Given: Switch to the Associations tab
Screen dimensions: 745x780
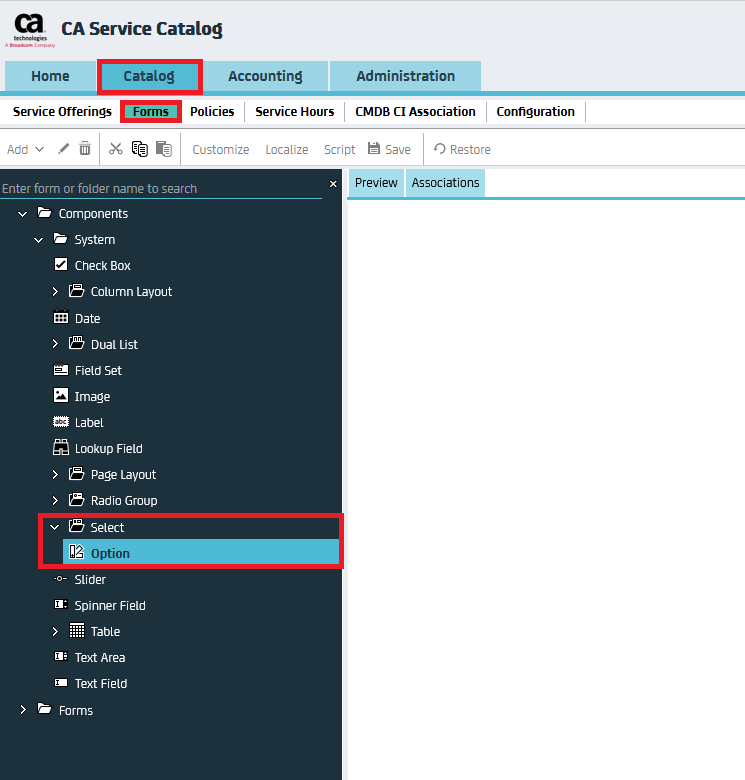Looking at the screenshot, I should pyautogui.click(x=445, y=183).
